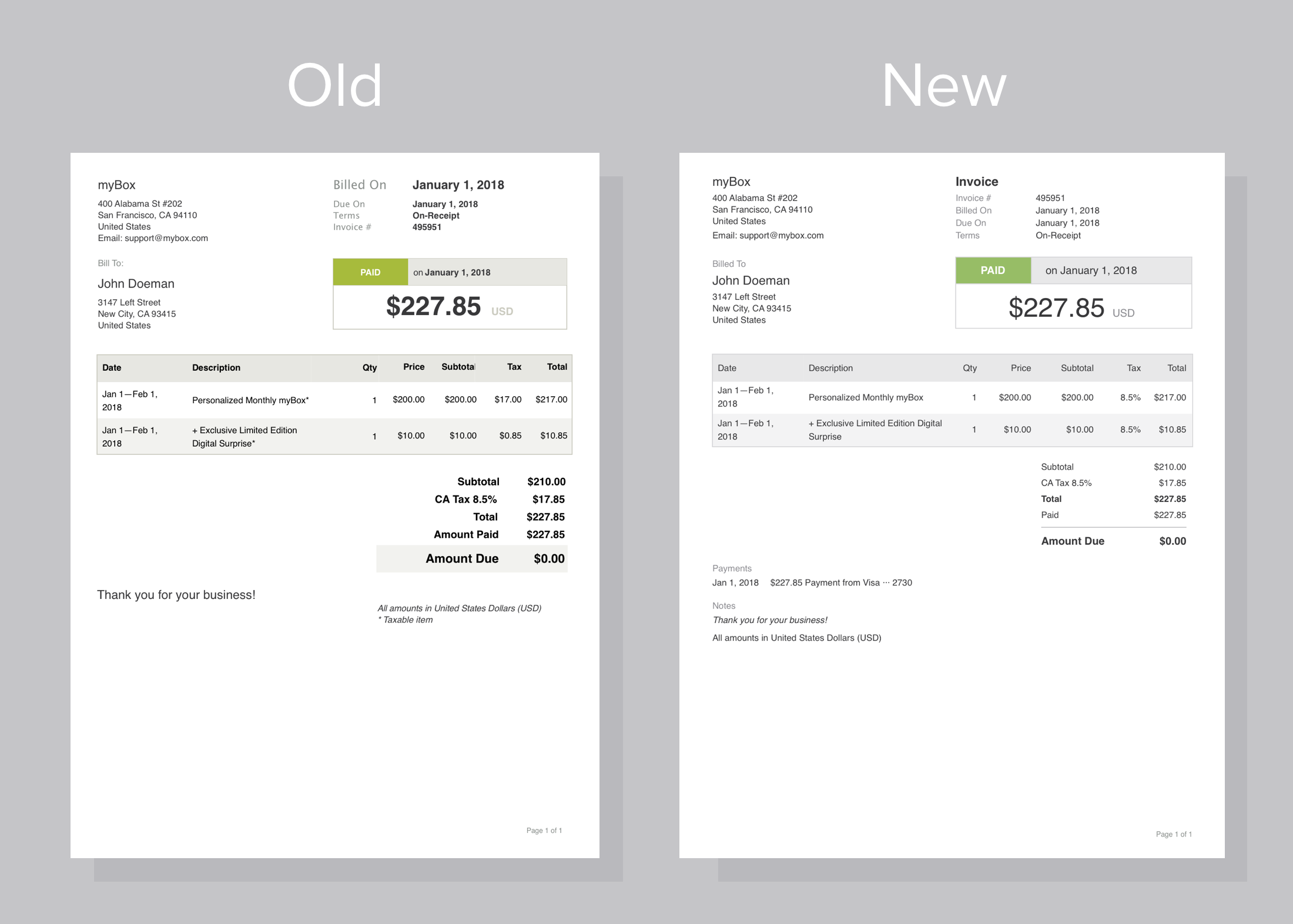This screenshot has width=1293, height=924.
Task: Click Thank you for your business on old invoice
Action: 176,595
